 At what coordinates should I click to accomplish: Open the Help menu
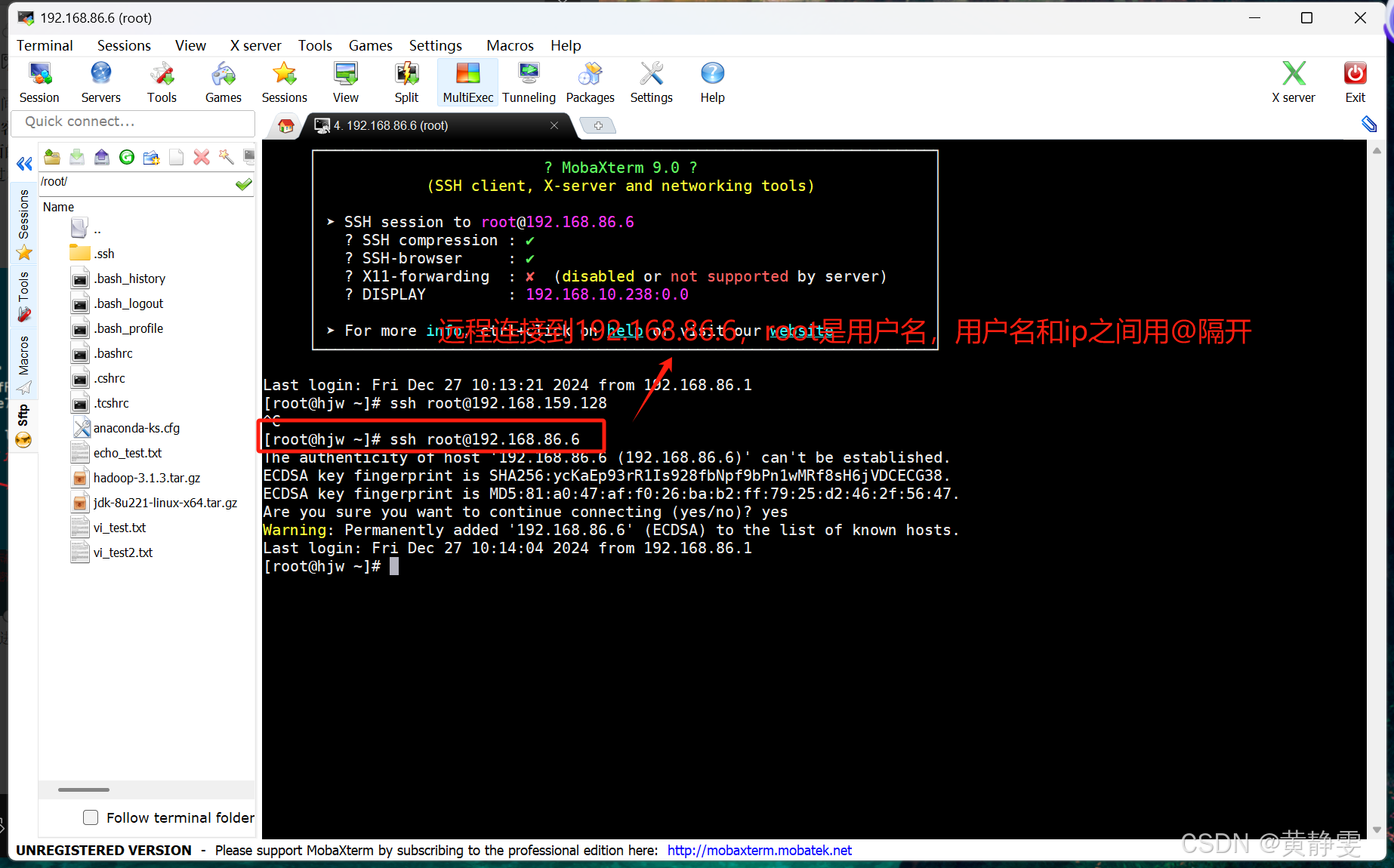click(x=566, y=45)
